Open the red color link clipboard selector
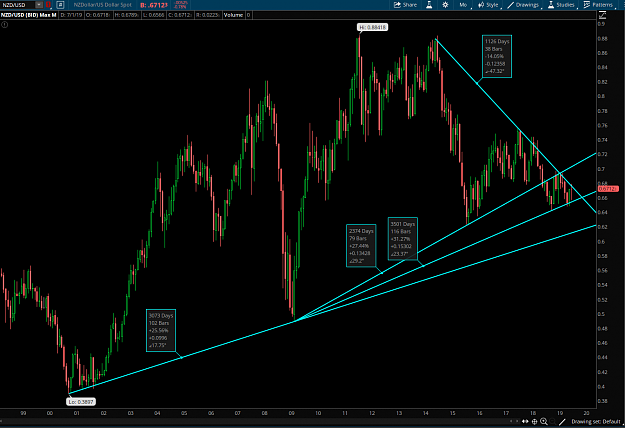Viewport: 625px width, 428px height. [x=49, y=5]
